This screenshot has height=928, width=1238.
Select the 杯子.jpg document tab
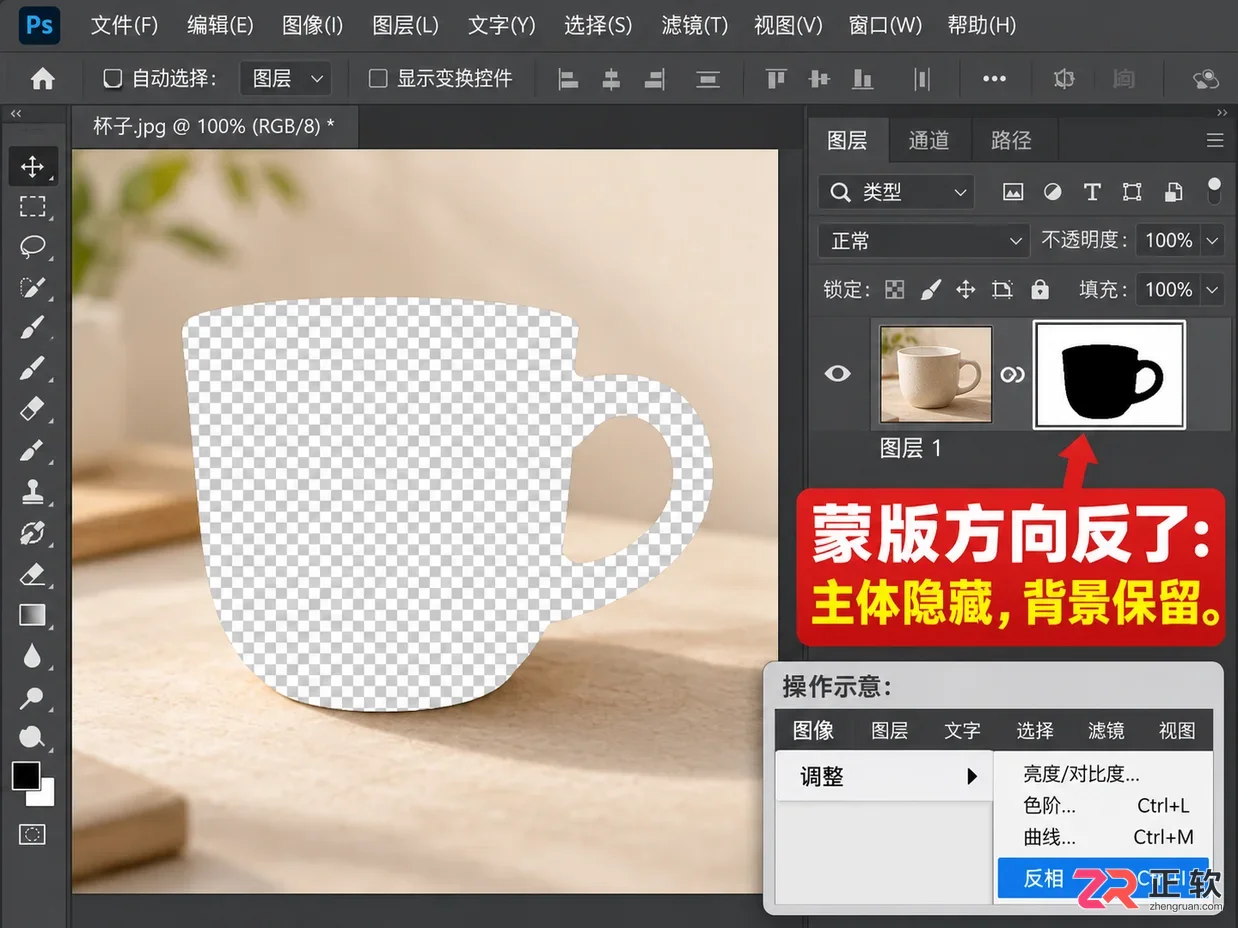coord(214,126)
